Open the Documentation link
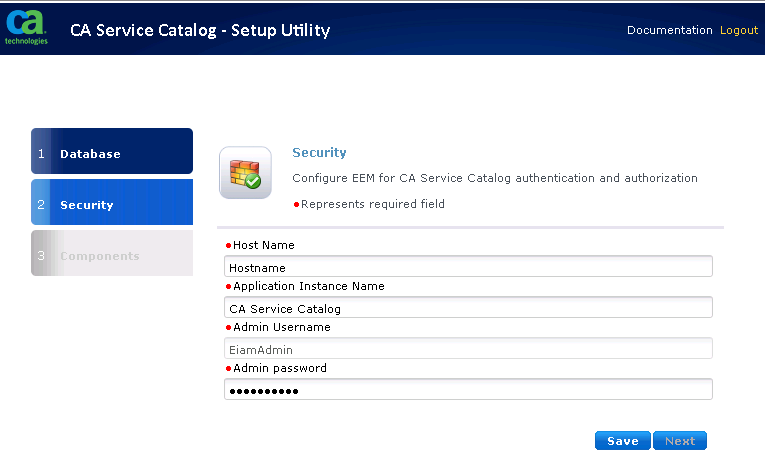765x464 pixels. (x=669, y=30)
